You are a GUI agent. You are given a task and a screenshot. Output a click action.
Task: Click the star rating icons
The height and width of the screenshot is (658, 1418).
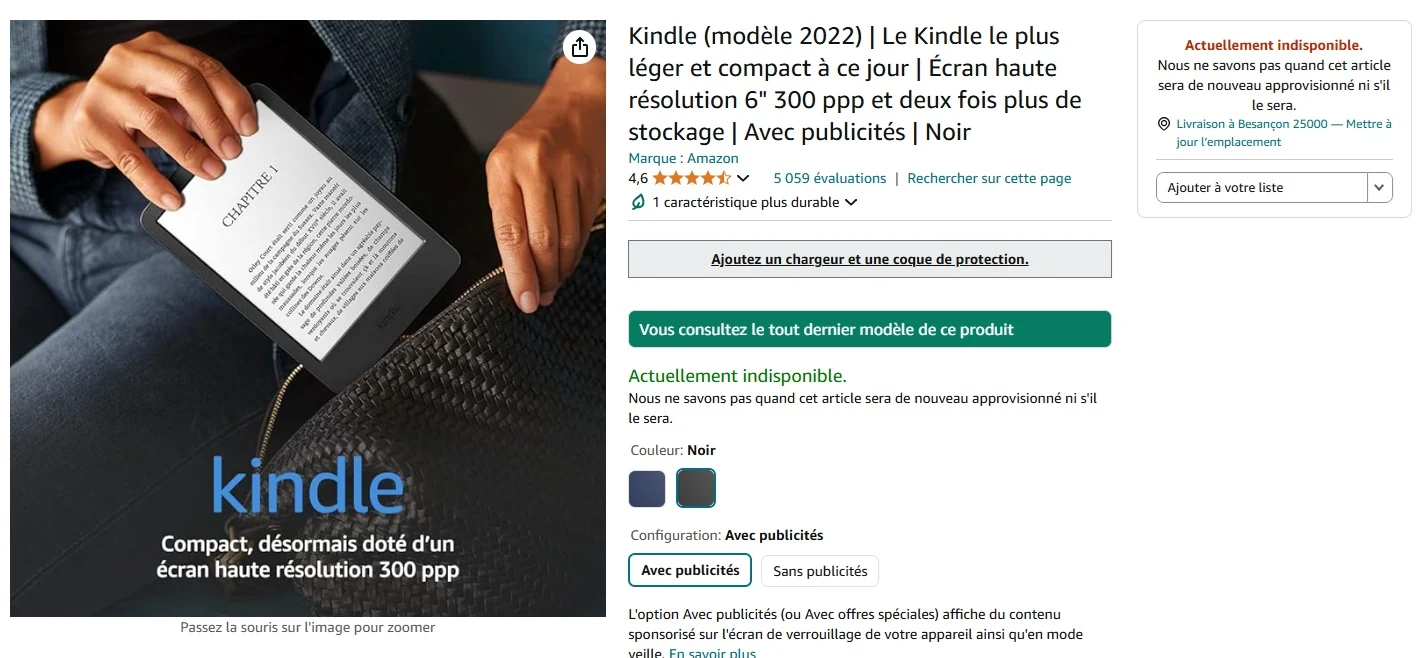pos(692,178)
